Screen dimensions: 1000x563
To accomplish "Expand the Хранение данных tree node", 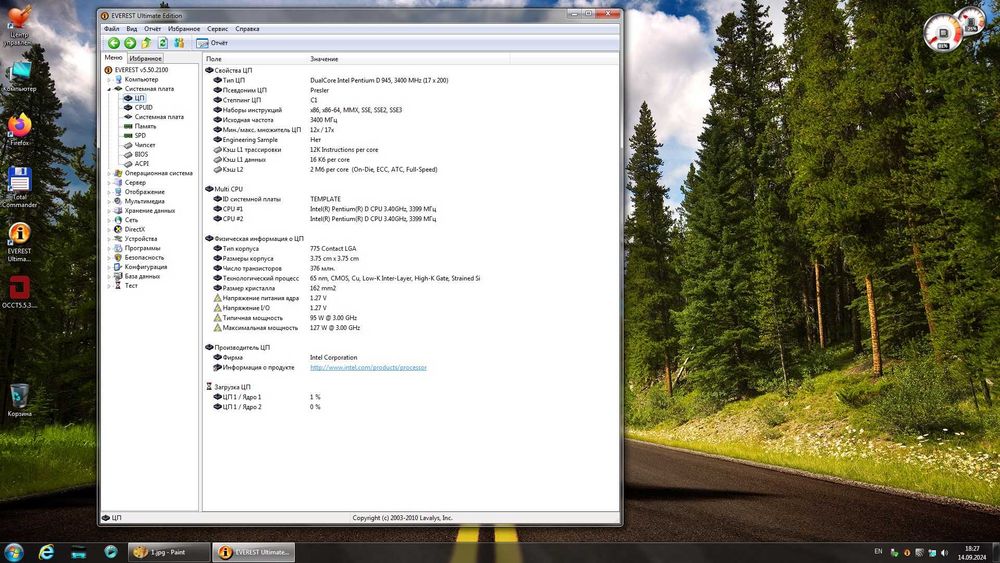I will [109, 210].
